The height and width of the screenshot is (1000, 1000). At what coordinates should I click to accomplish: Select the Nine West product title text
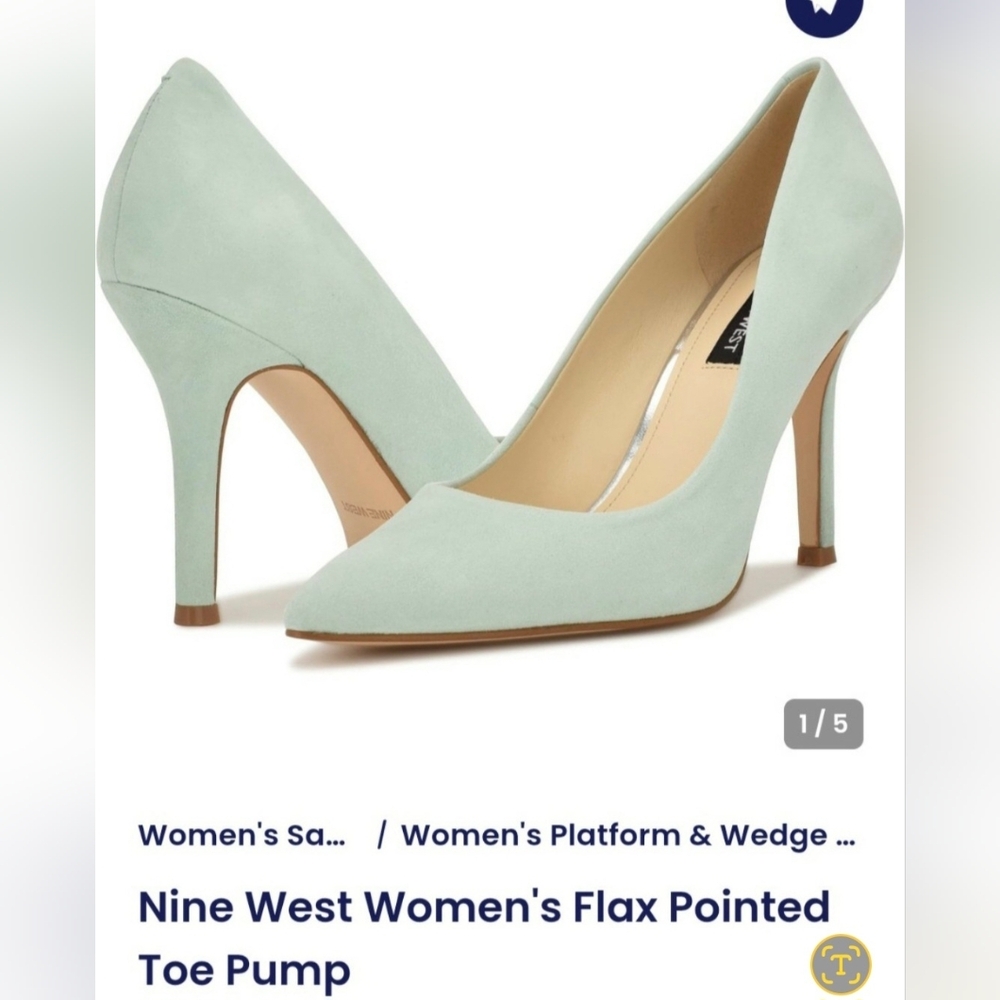483,908
